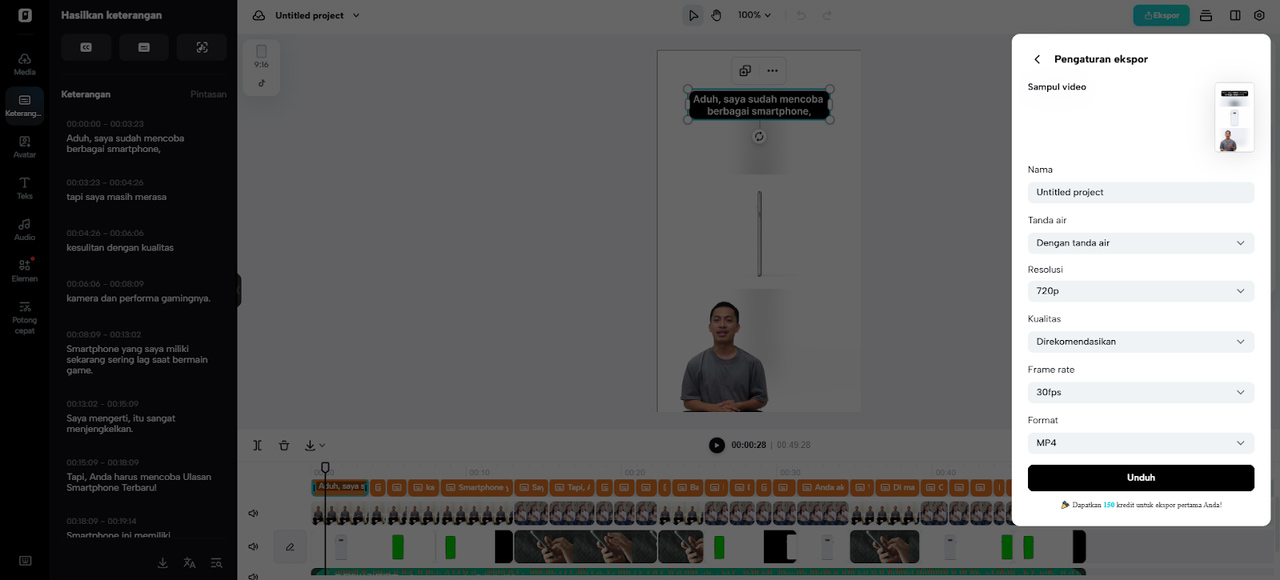
Task: Open the Resolusi 720p dropdown
Action: click(x=1140, y=291)
